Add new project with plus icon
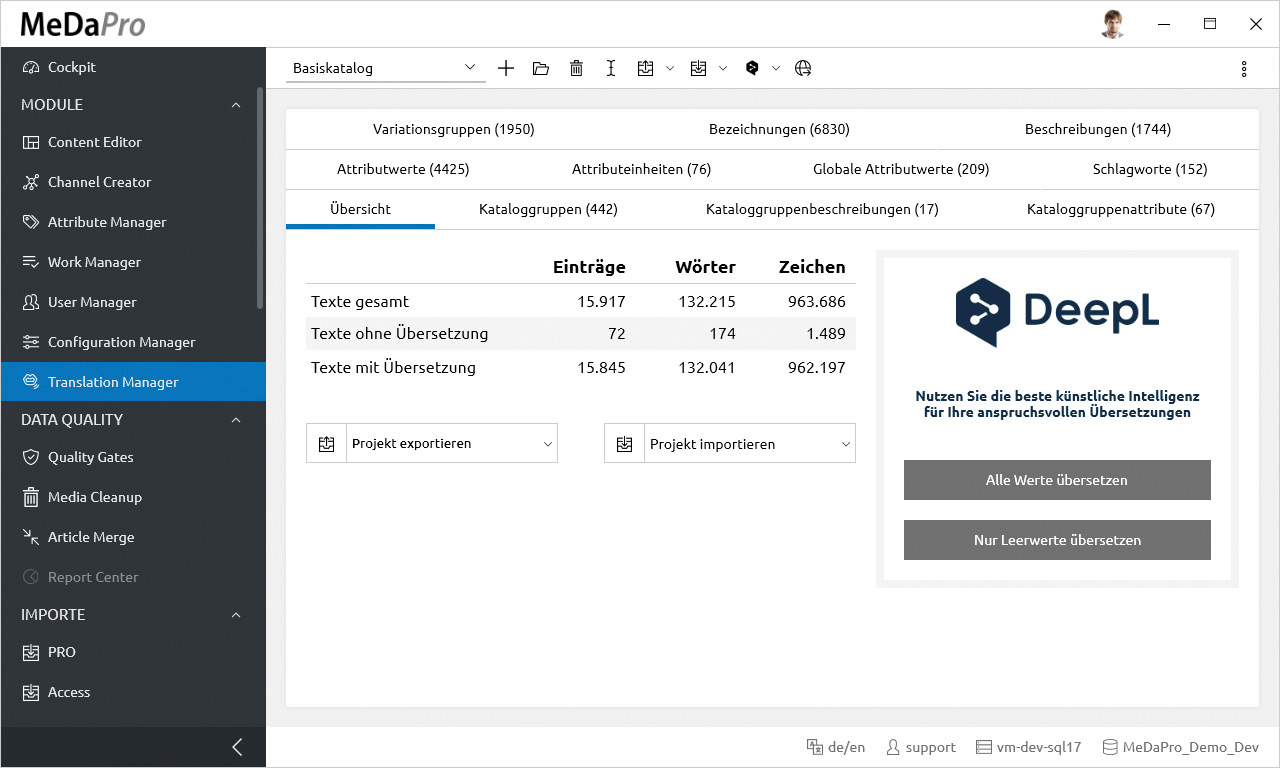 coord(506,68)
